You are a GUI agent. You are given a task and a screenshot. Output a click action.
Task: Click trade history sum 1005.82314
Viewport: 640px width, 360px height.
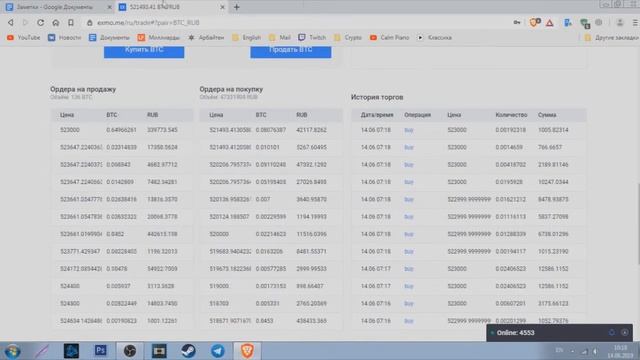[x=553, y=130]
